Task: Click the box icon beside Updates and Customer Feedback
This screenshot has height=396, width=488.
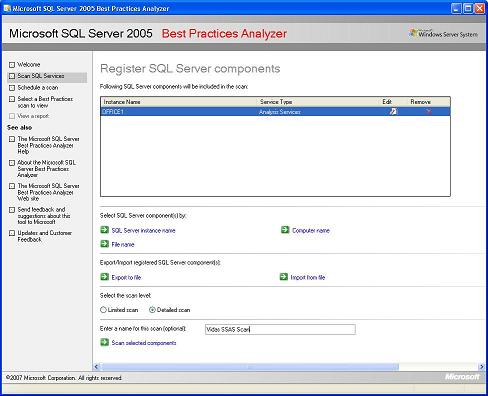Action: (12, 233)
